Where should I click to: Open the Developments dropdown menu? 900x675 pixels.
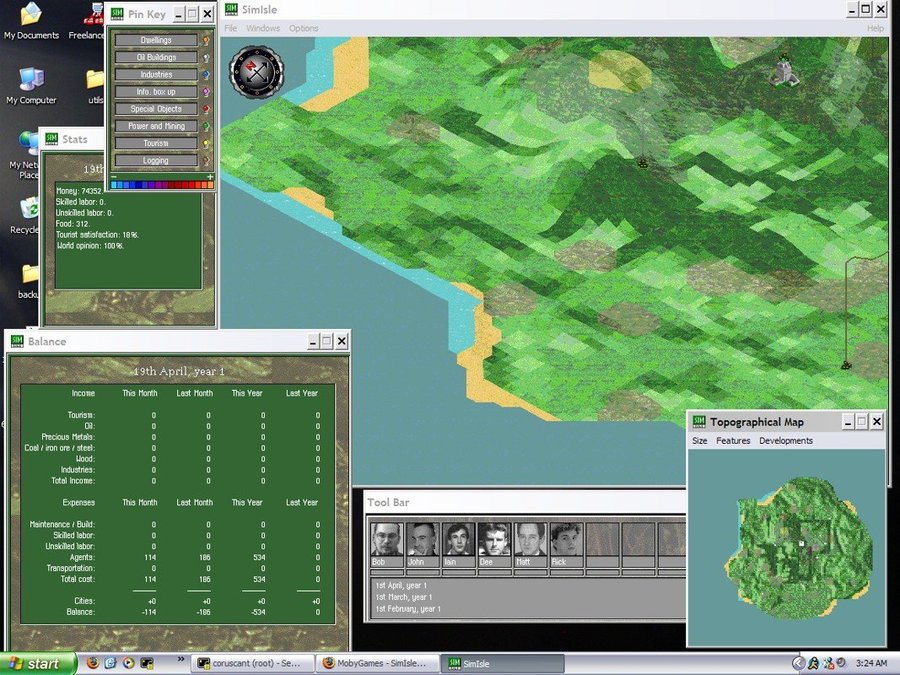point(785,441)
